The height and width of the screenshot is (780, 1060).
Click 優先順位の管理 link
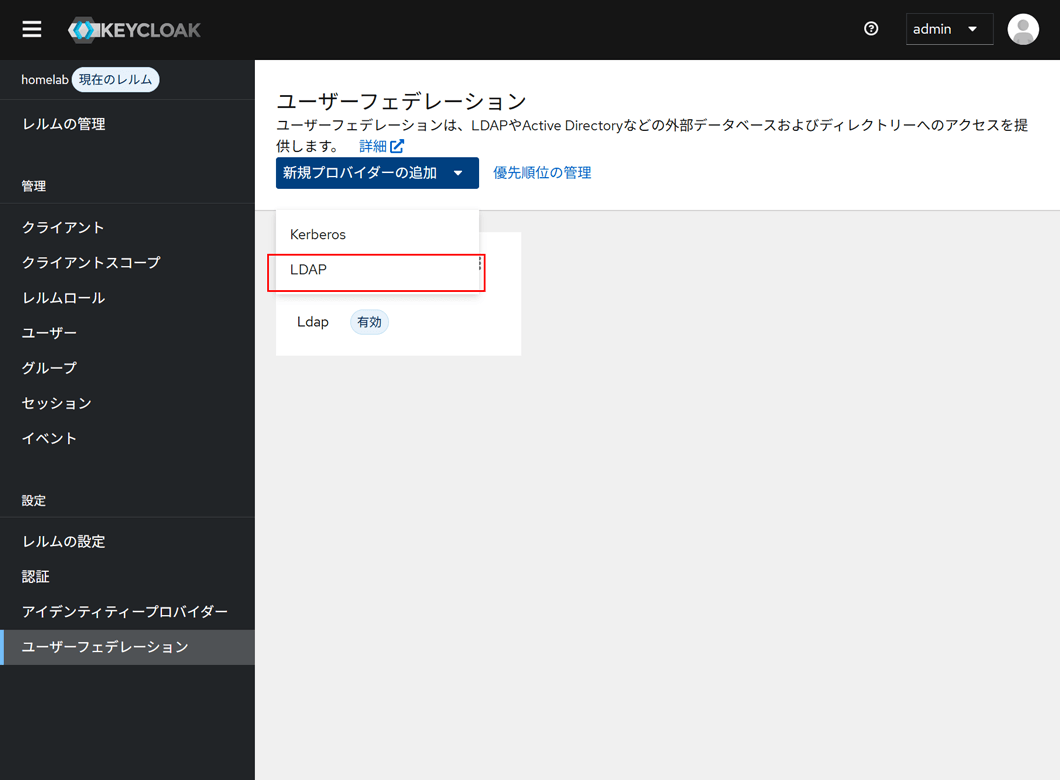click(x=542, y=173)
